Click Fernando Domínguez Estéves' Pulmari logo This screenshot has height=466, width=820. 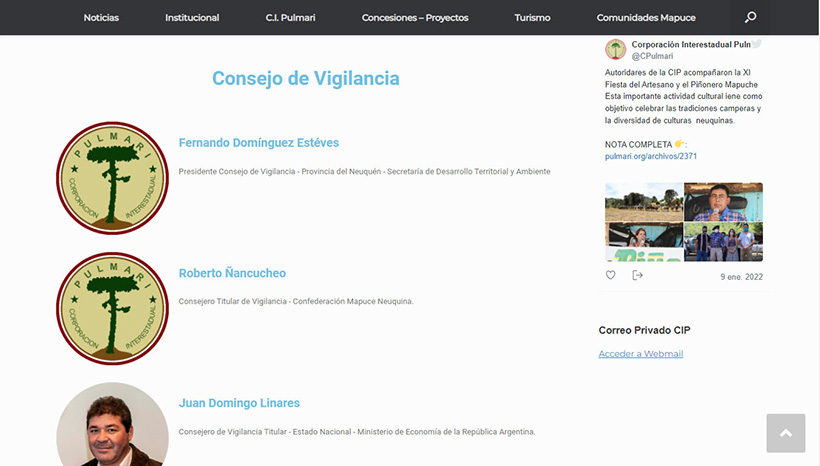(112, 178)
